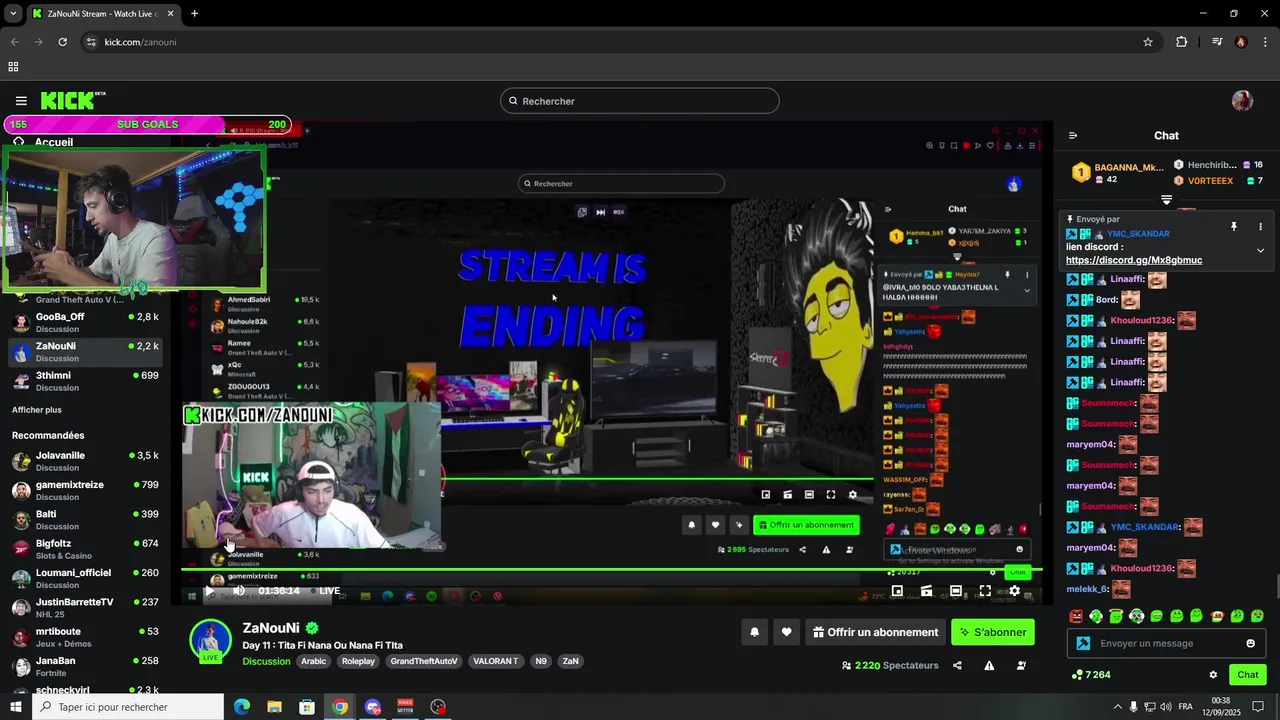Click the S'abonner button
This screenshot has width=1280, height=720.
(x=992, y=632)
